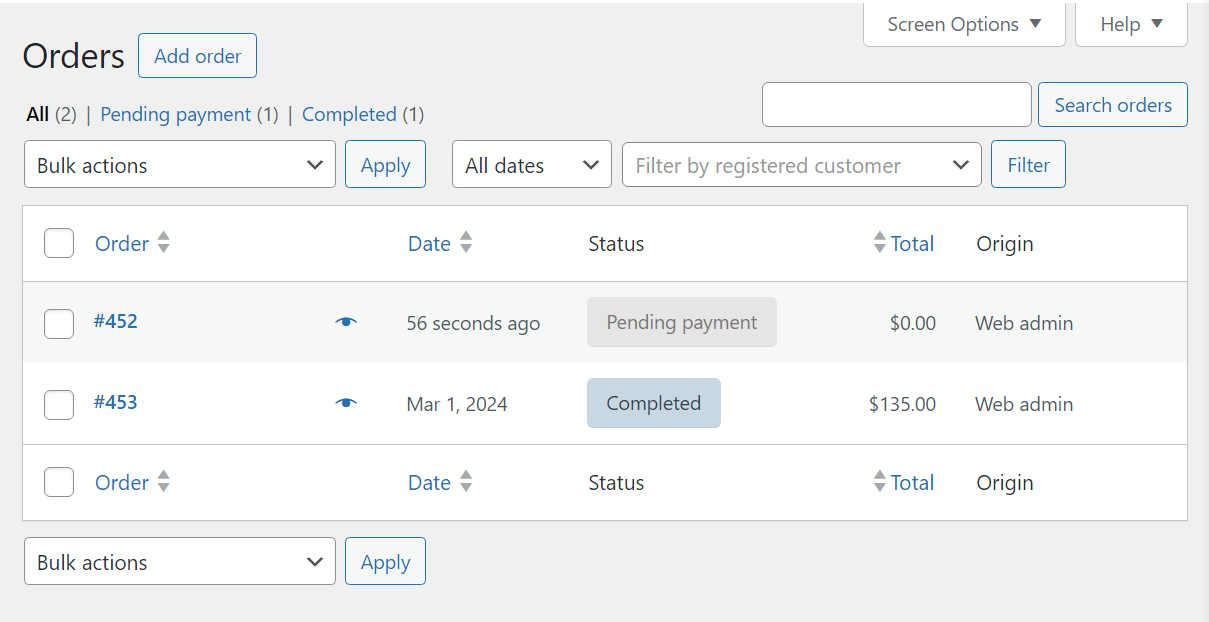Sort orders by the Order column
The height and width of the screenshot is (622, 1209).
tap(132, 243)
